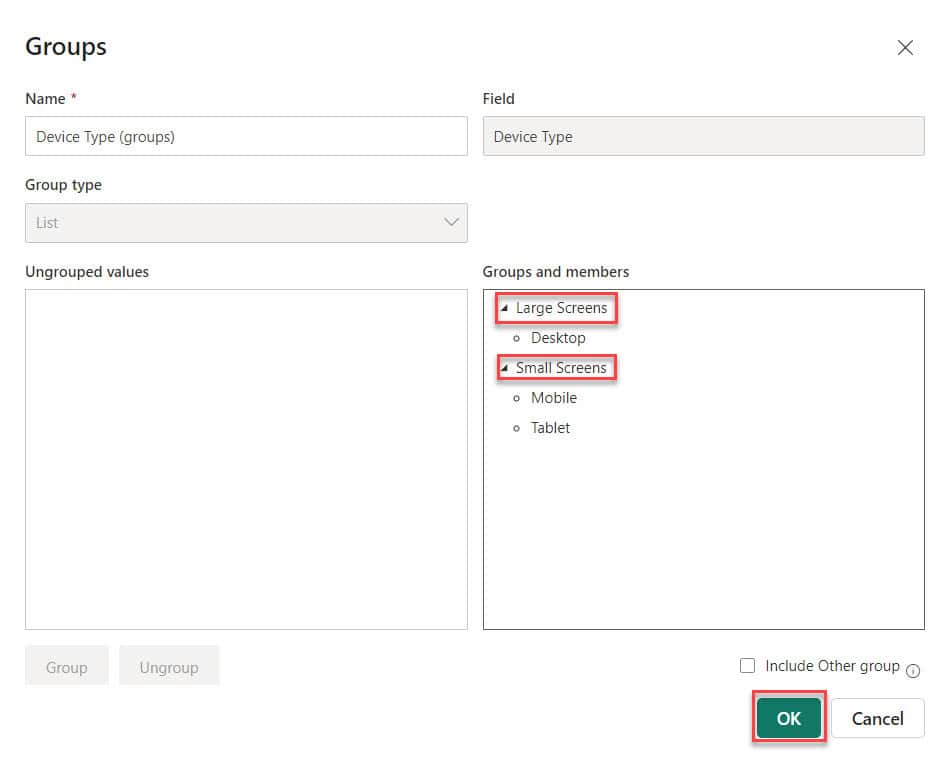The image size is (948, 760).
Task: Collapse the Small Screens group arrow
Action: click(504, 368)
